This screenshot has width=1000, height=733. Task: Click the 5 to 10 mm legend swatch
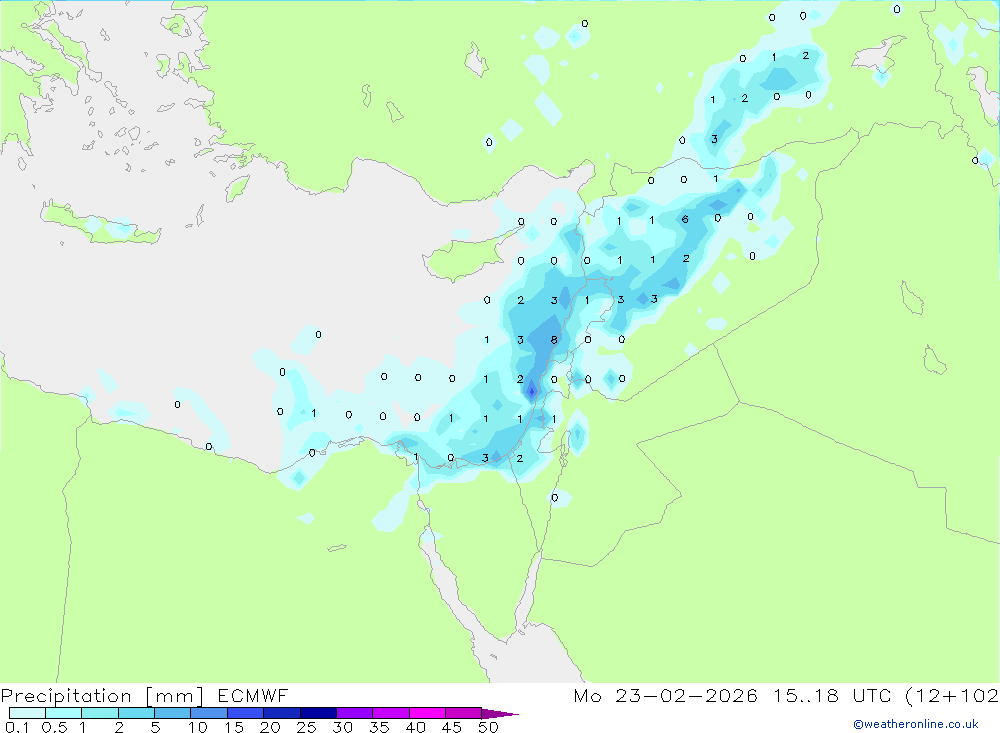coord(172,713)
